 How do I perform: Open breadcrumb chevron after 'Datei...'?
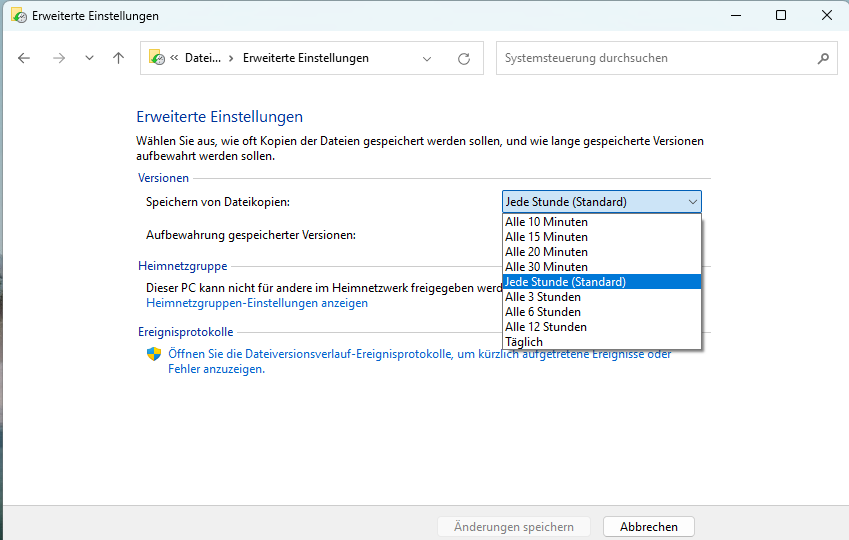pyautogui.click(x=231, y=58)
